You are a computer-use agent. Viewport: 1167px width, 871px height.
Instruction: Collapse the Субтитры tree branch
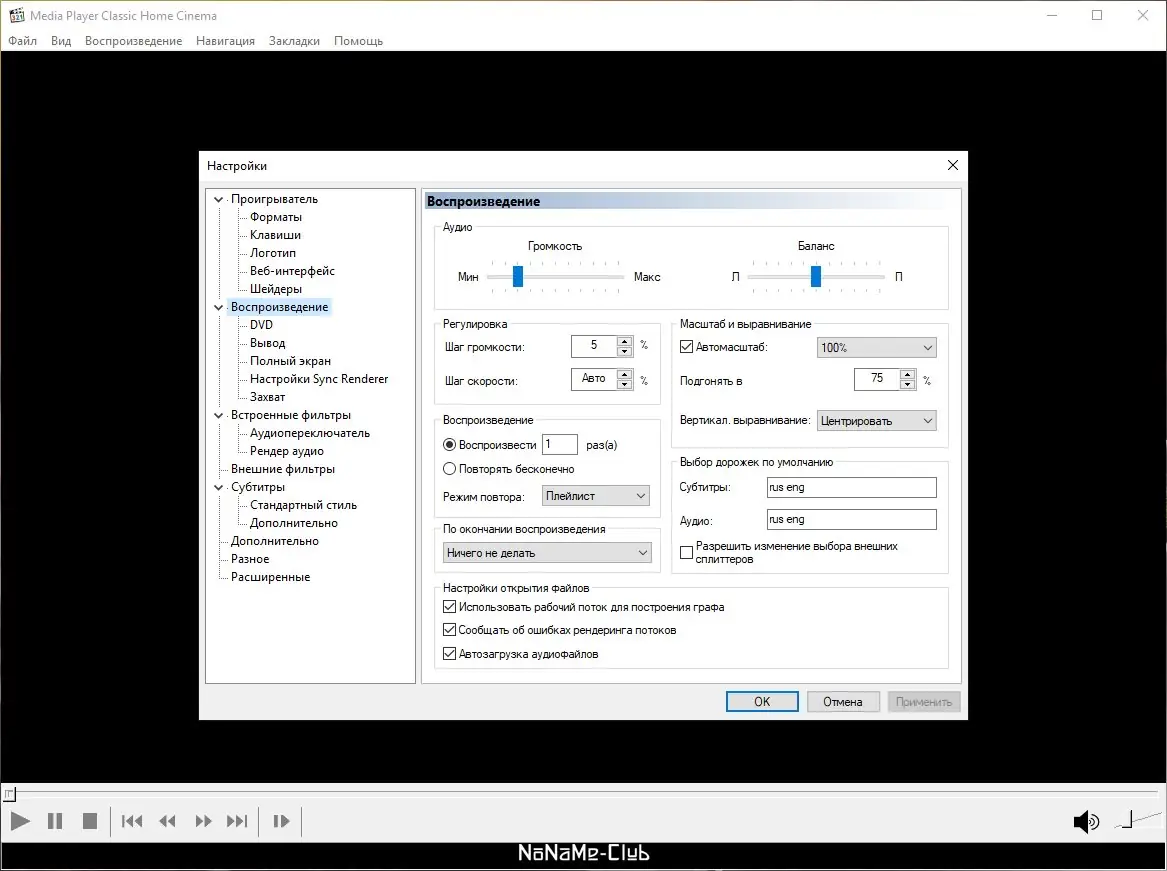point(218,487)
